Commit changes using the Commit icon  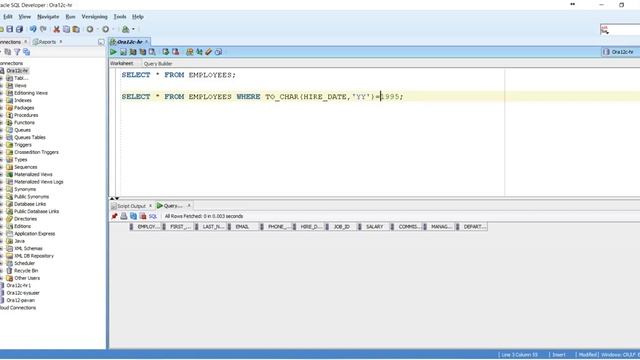click(x=165, y=52)
